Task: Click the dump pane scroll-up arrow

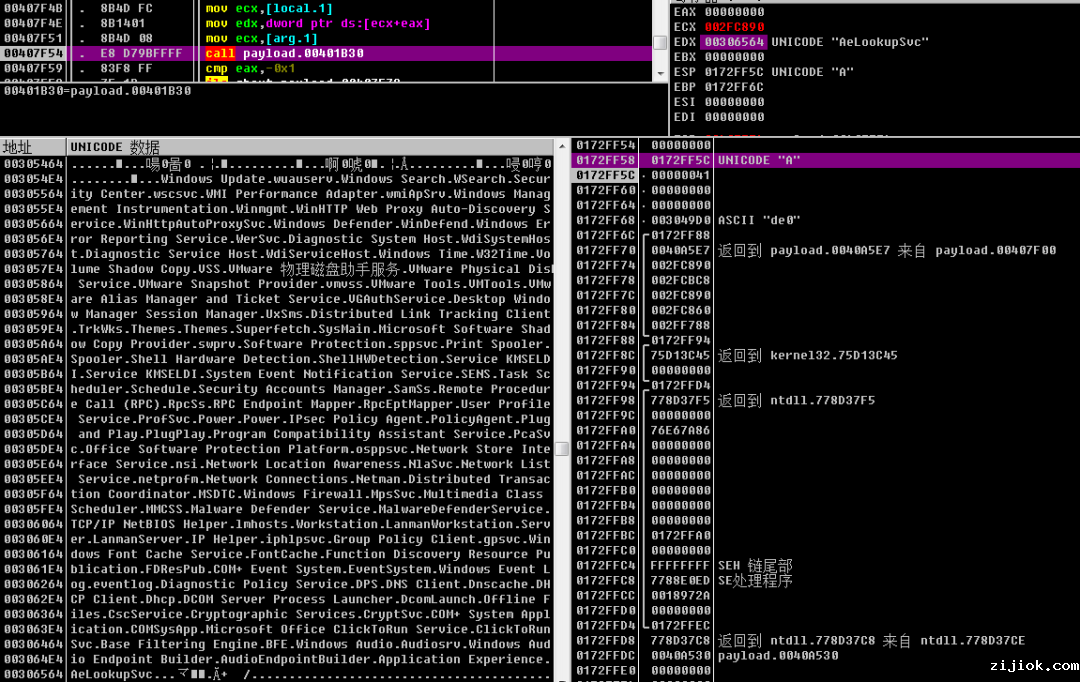Action: 562,147
